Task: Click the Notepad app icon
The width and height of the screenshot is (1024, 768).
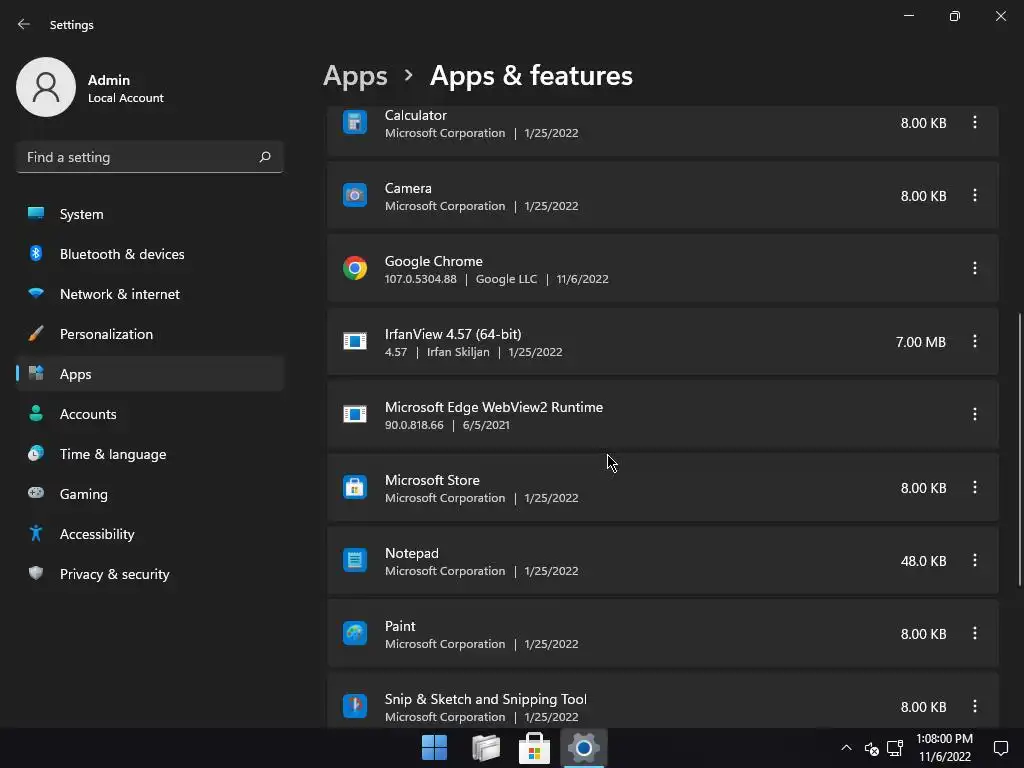Action: pyautogui.click(x=355, y=561)
